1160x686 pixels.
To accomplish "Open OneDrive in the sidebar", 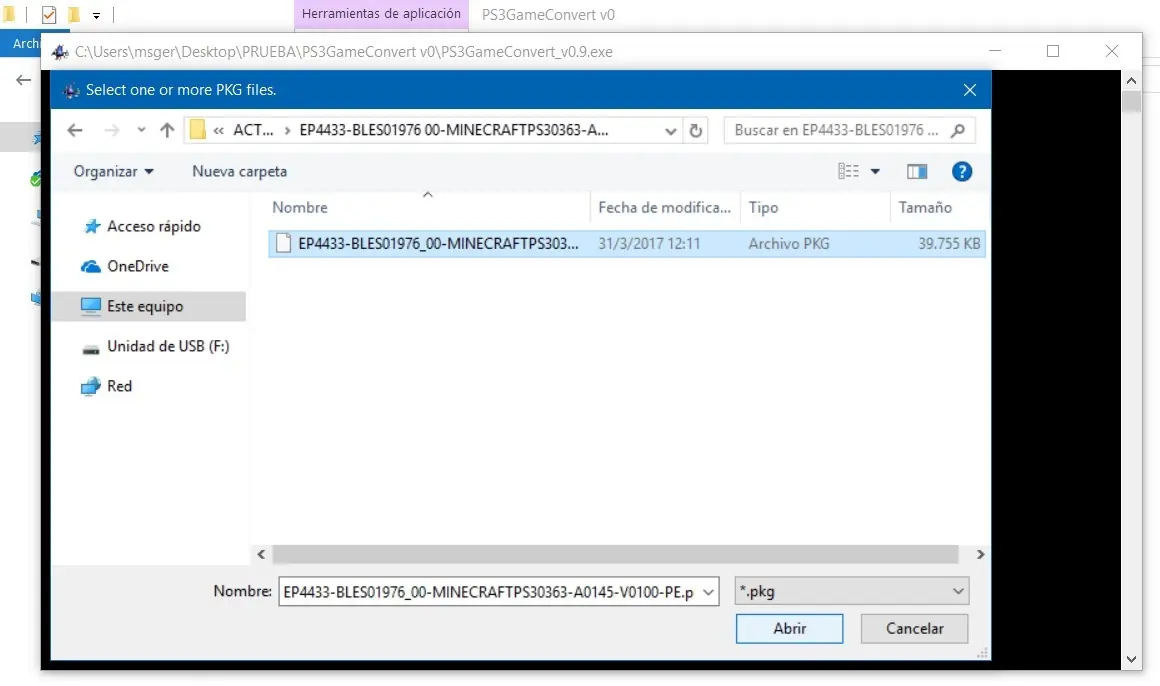I will coord(138,266).
